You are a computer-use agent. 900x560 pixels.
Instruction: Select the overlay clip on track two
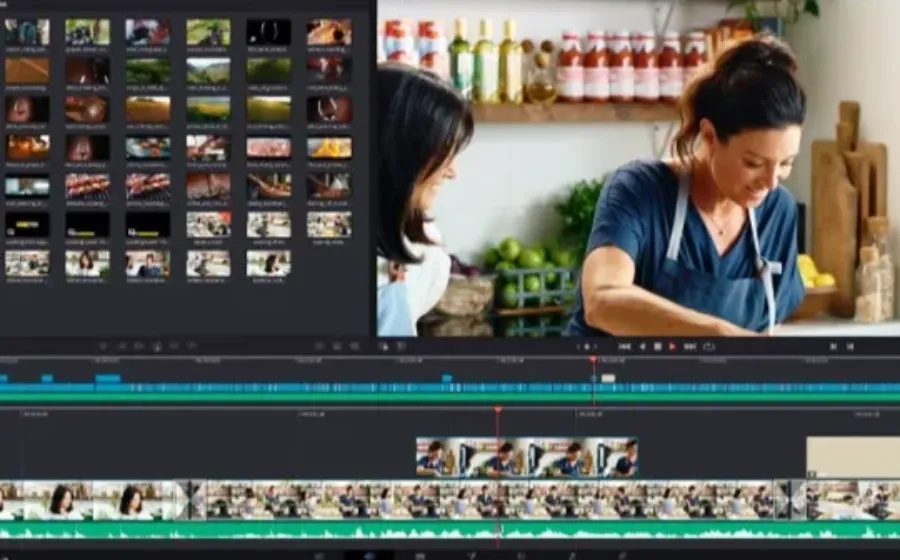click(x=527, y=457)
